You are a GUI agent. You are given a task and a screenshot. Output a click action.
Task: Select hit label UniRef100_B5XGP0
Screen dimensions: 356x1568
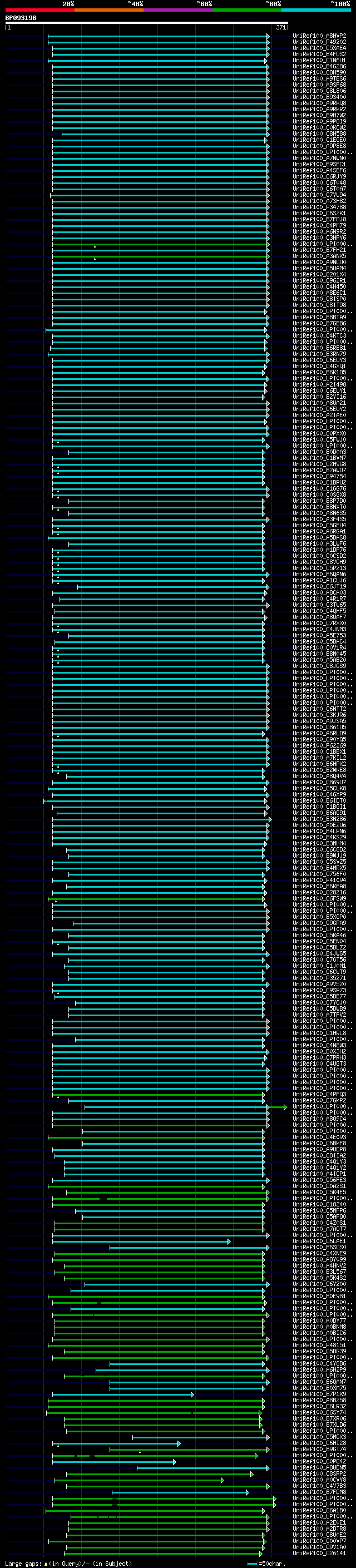tap(319, 917)
